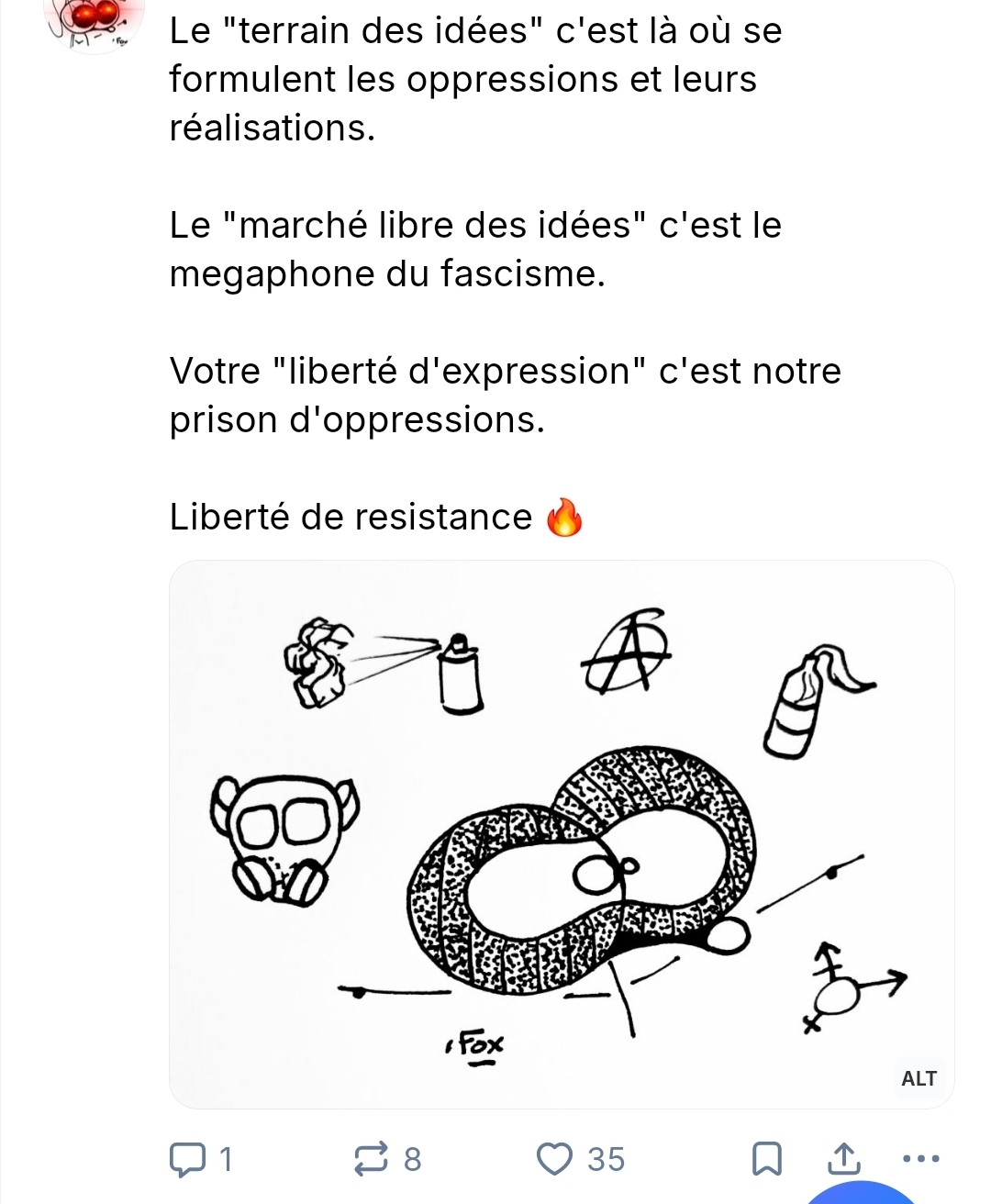Click the reply count 1
Viewport: 991px width, 1204px height.
tap(227, 1159)
